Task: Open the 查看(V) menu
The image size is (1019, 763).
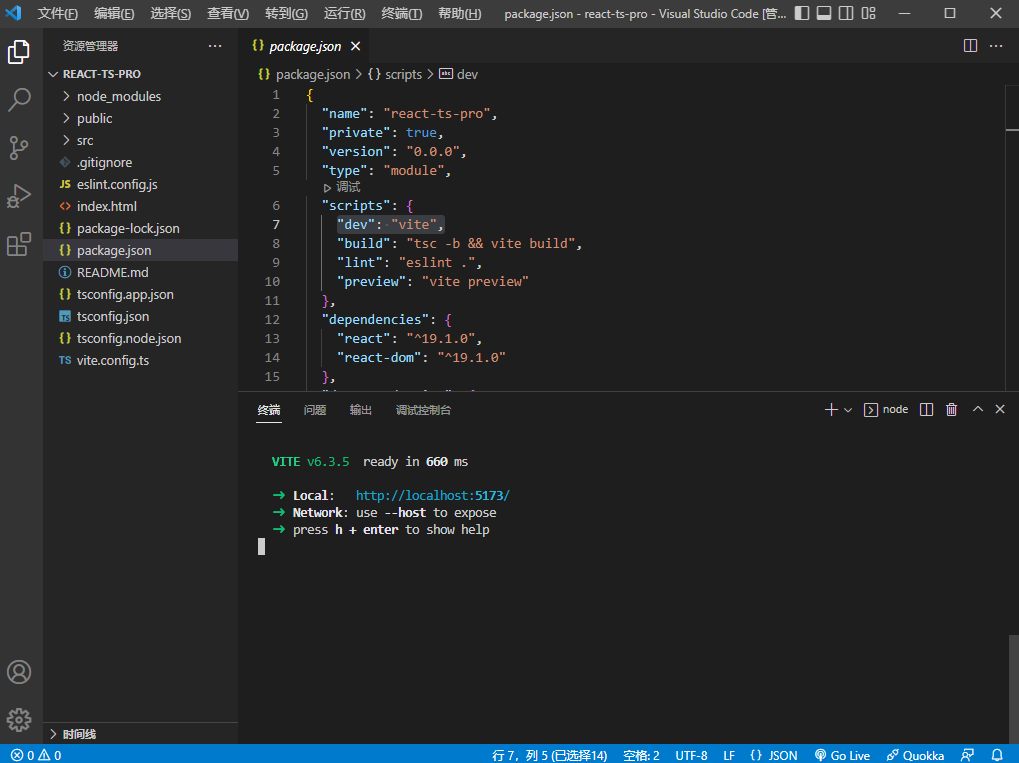Action: [x=228, y=13]
